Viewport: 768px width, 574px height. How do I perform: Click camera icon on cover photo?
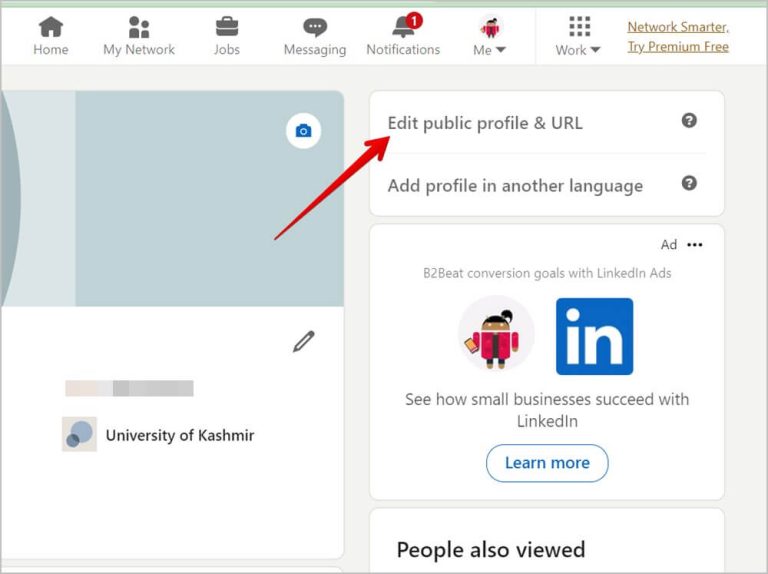tap(304, 131)
